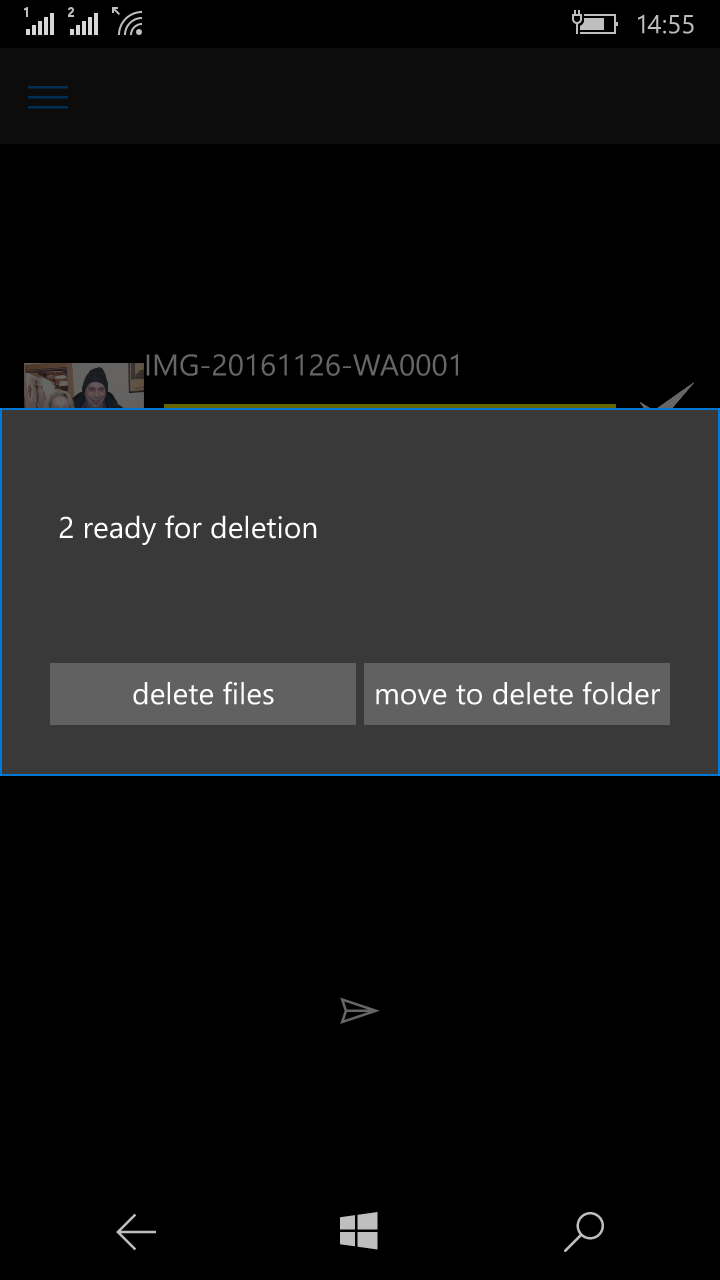Open search with the magnifier icon

[x=584, y=1231]
